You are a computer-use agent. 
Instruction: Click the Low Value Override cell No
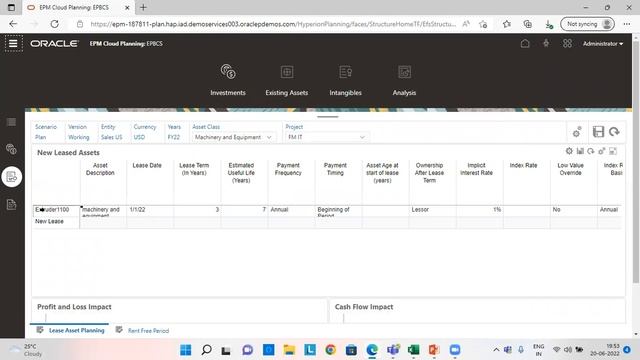pyautogui.click(x=573, y=210)
